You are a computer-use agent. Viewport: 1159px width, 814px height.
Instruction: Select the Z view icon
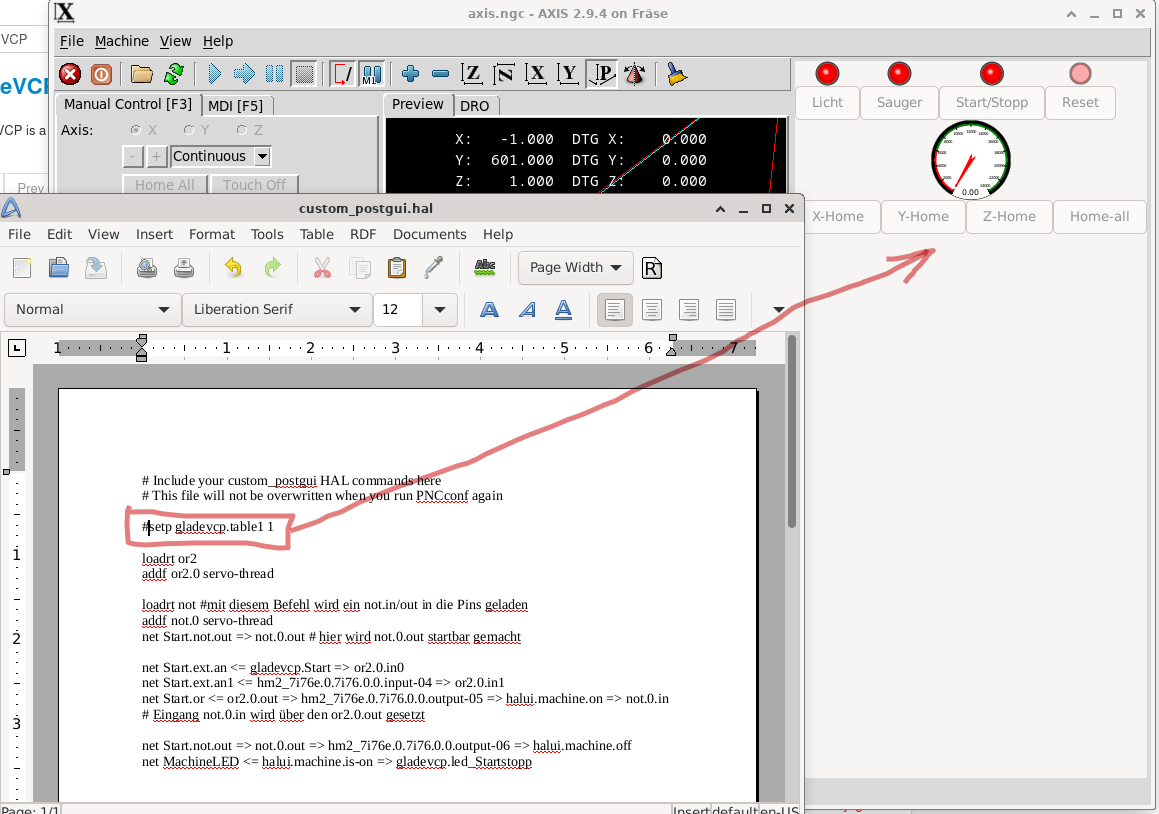tap(472, 74)
